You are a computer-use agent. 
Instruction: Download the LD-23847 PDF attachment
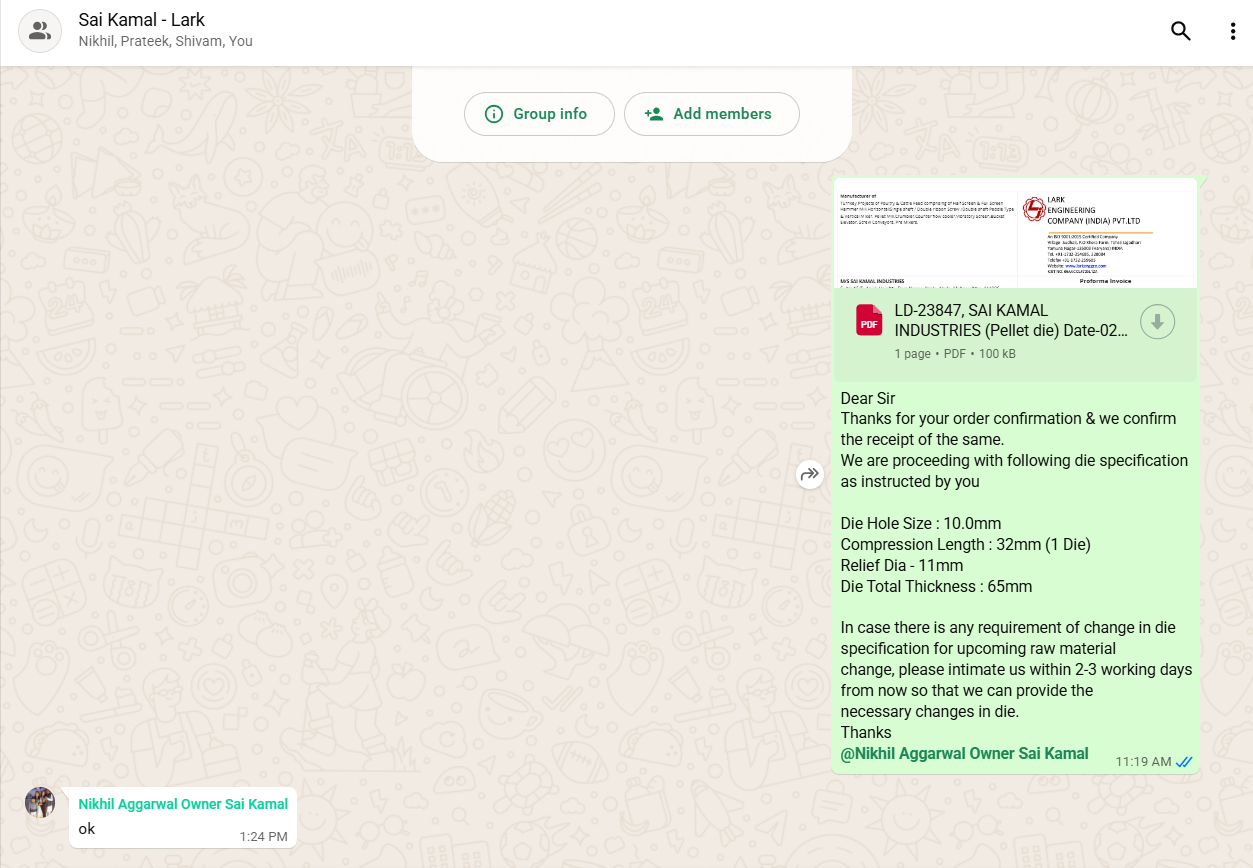click(x=1157, y=321)
